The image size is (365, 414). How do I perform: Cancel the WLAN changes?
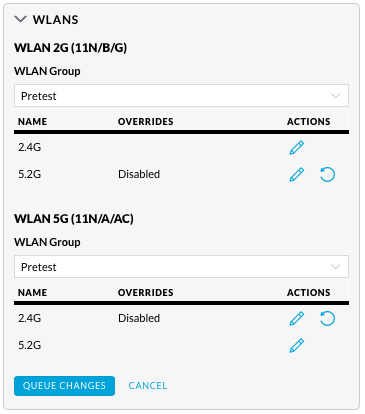coord(148,386)
